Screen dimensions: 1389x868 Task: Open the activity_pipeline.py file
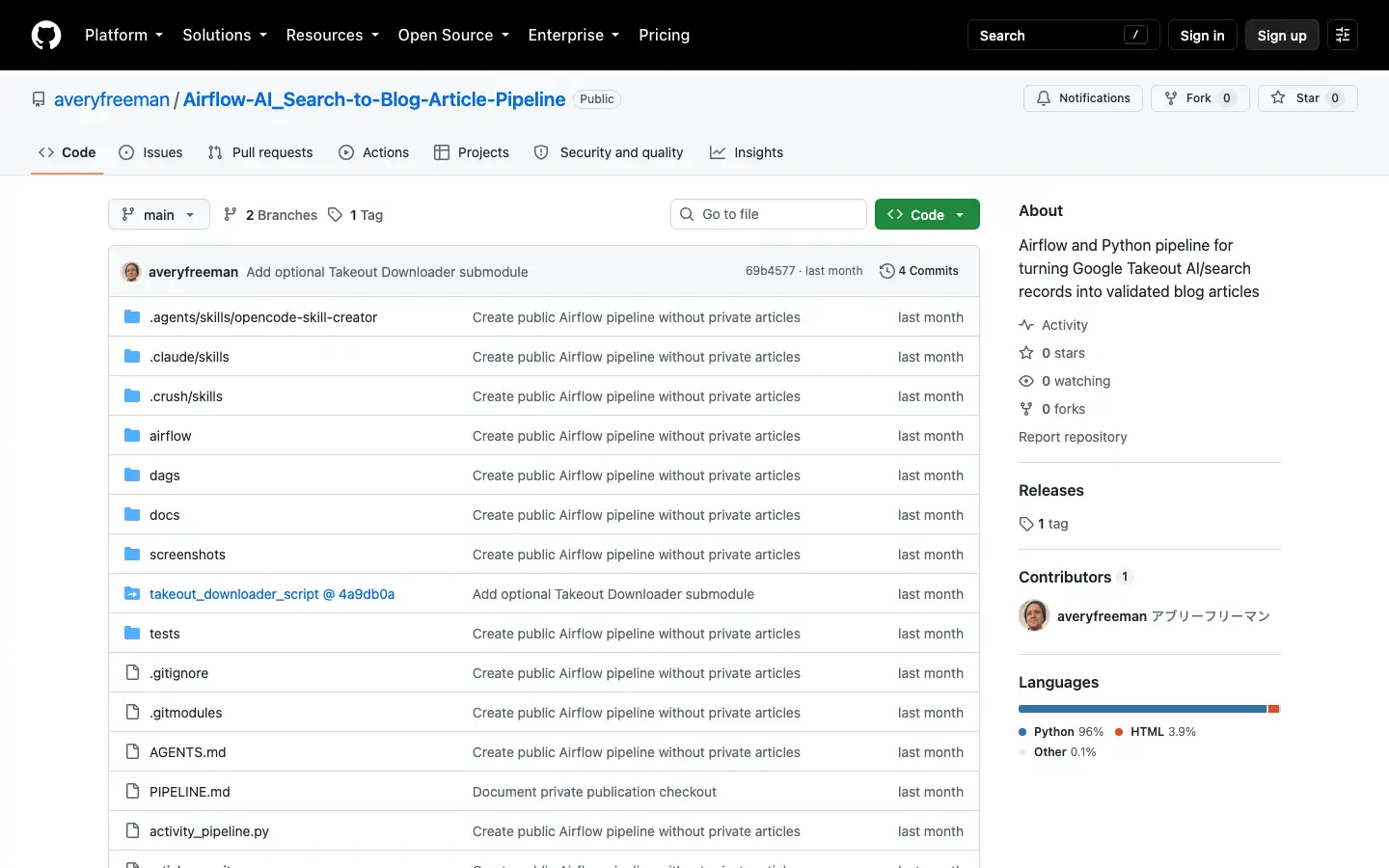click(209, 831)
